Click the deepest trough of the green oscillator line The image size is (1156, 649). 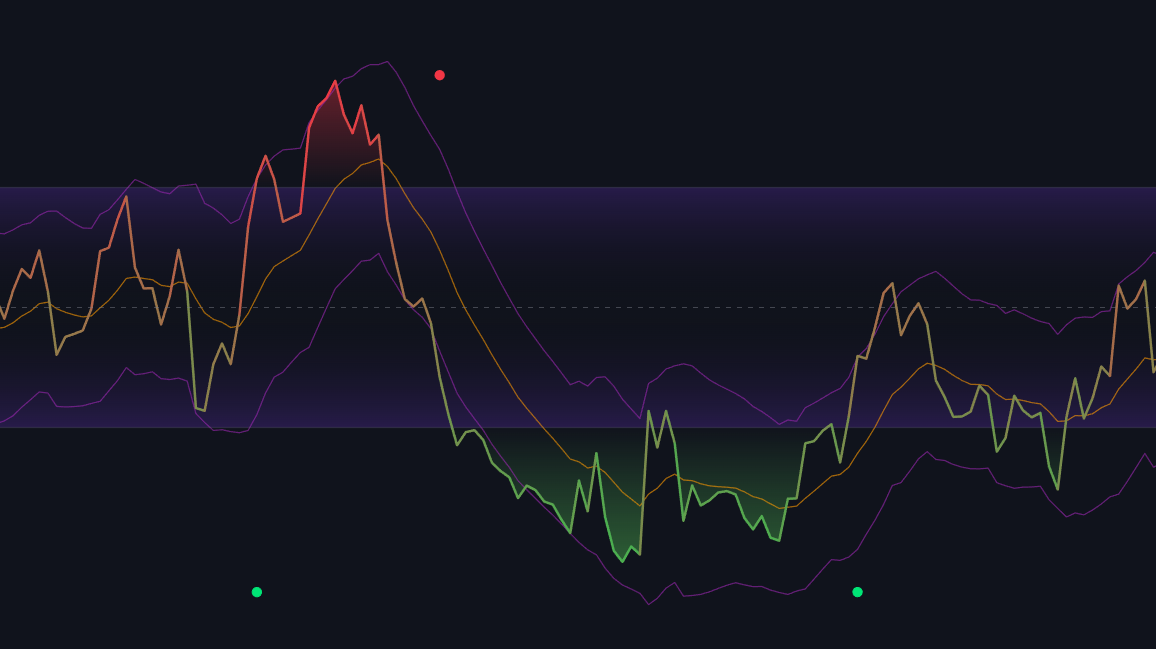coord(623,561)
